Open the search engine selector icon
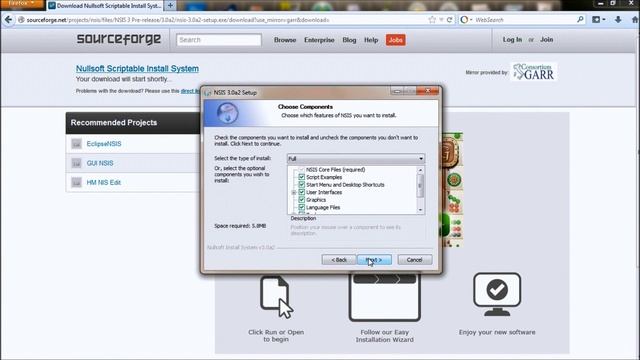 (466, 20)
